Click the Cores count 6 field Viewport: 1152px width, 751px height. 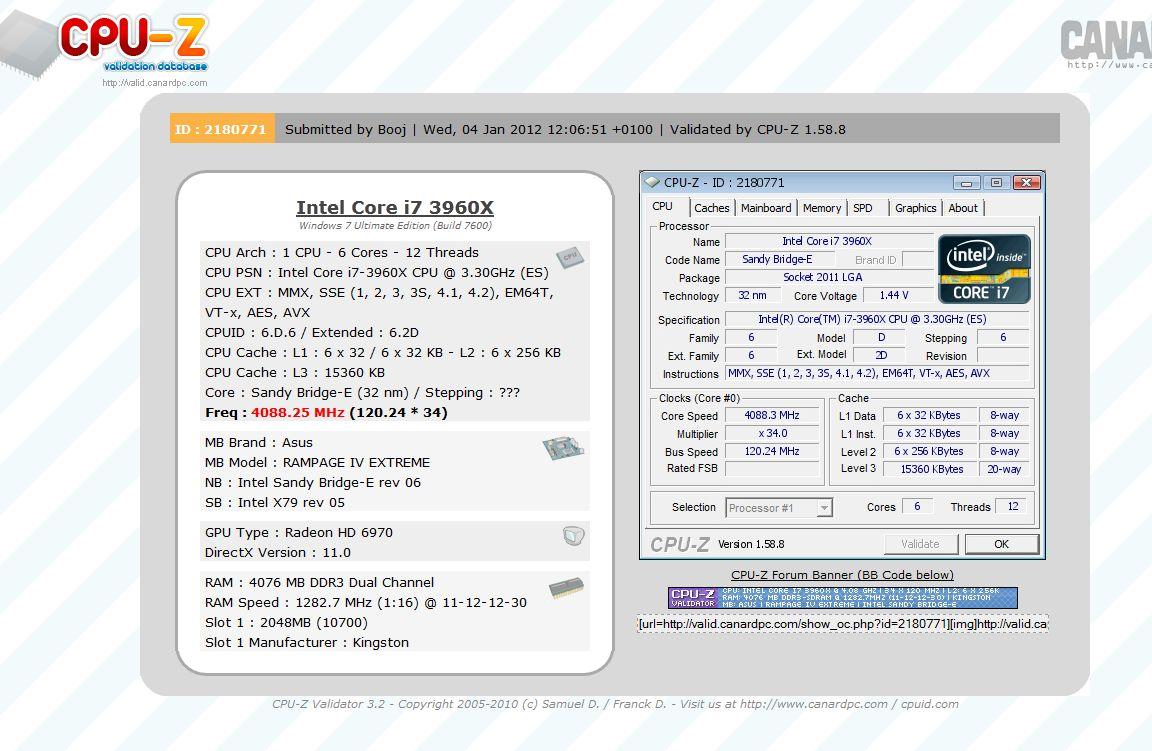tap(917, 506)
